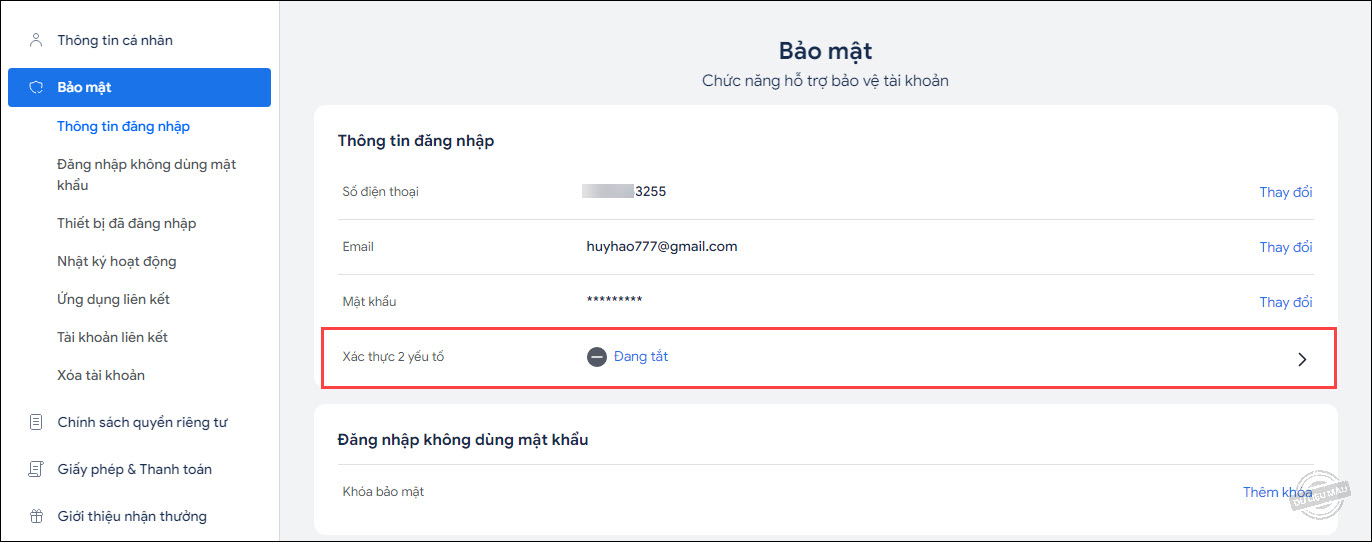
Task: Click the minus circle icon beside Đang tắt
Action: click(597, 357)
